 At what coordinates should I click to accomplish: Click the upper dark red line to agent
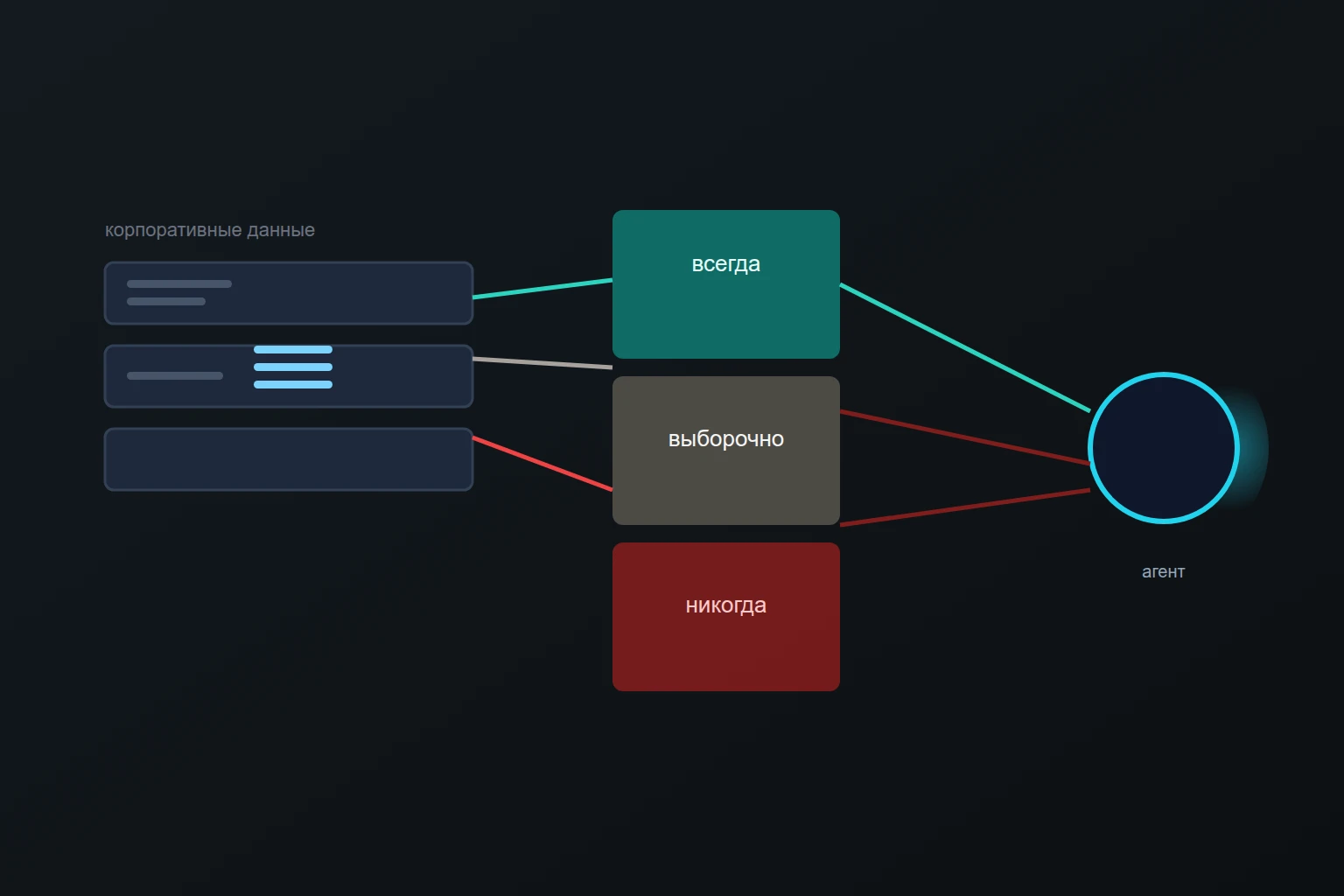(965, 437)
